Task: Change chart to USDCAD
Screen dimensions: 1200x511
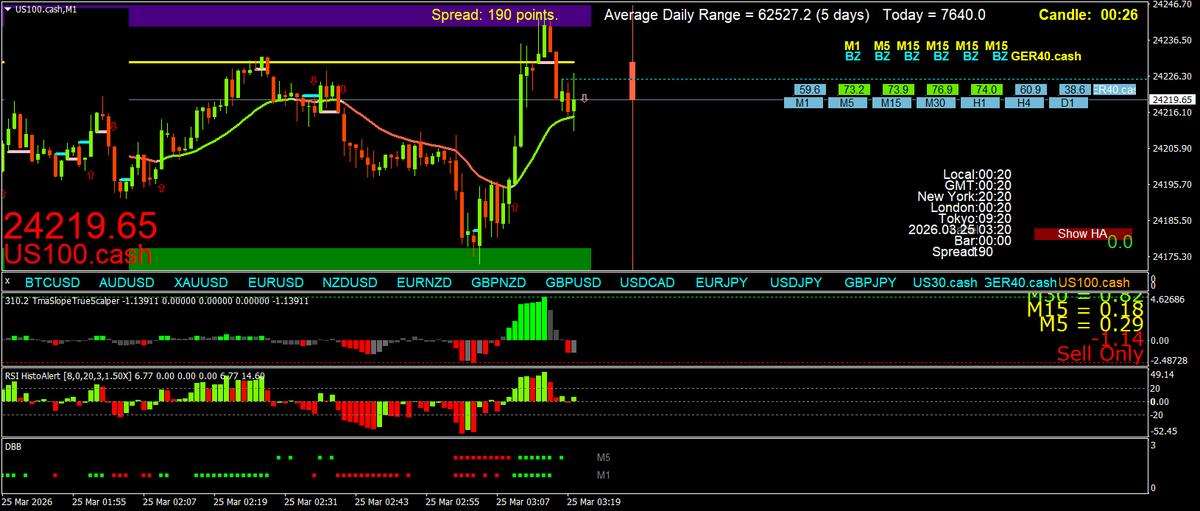Action: point(648,283)
